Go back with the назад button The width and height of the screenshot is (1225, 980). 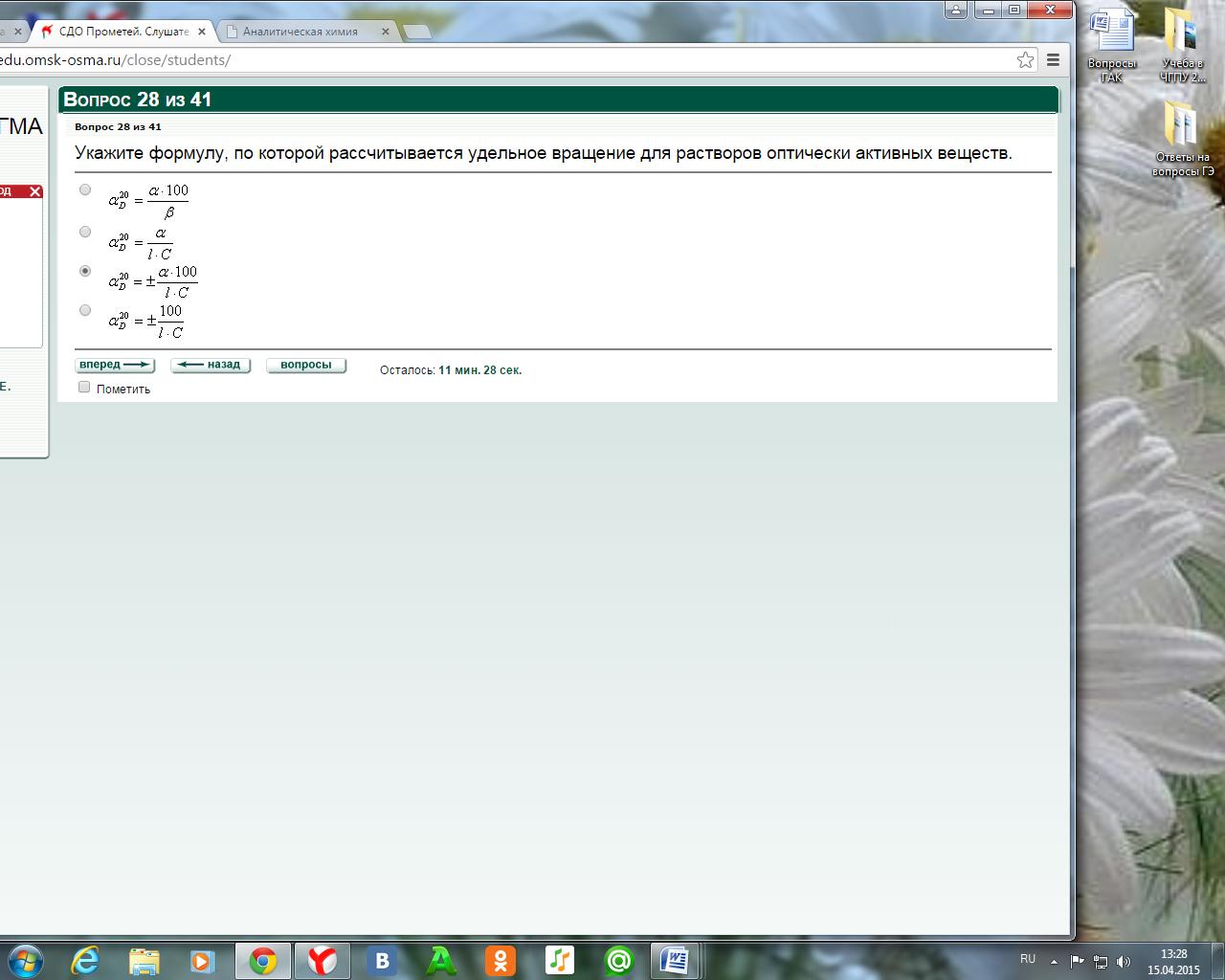click(211, 365)
